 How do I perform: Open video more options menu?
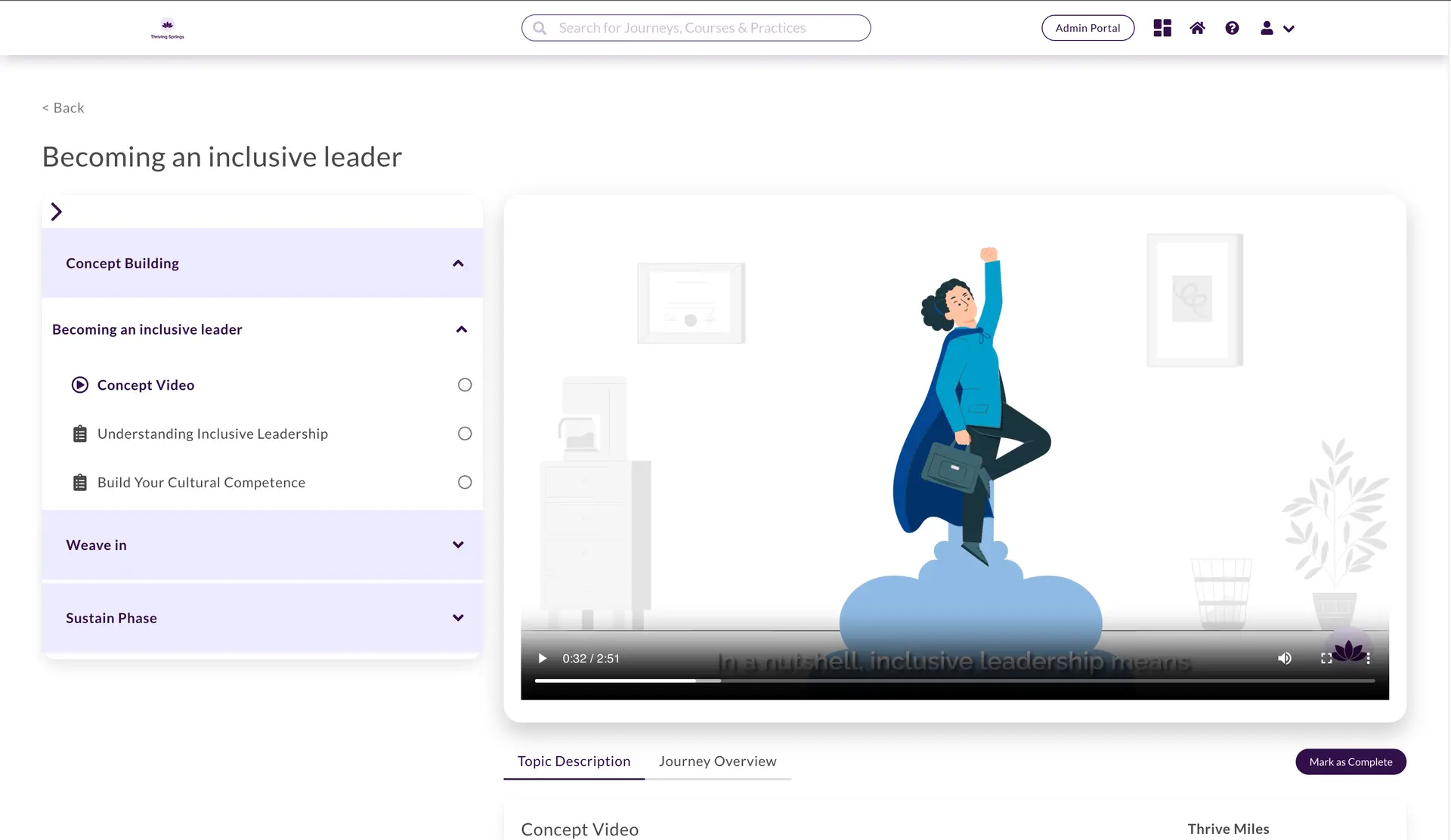pyautogui.click(x=1368, y=659)
